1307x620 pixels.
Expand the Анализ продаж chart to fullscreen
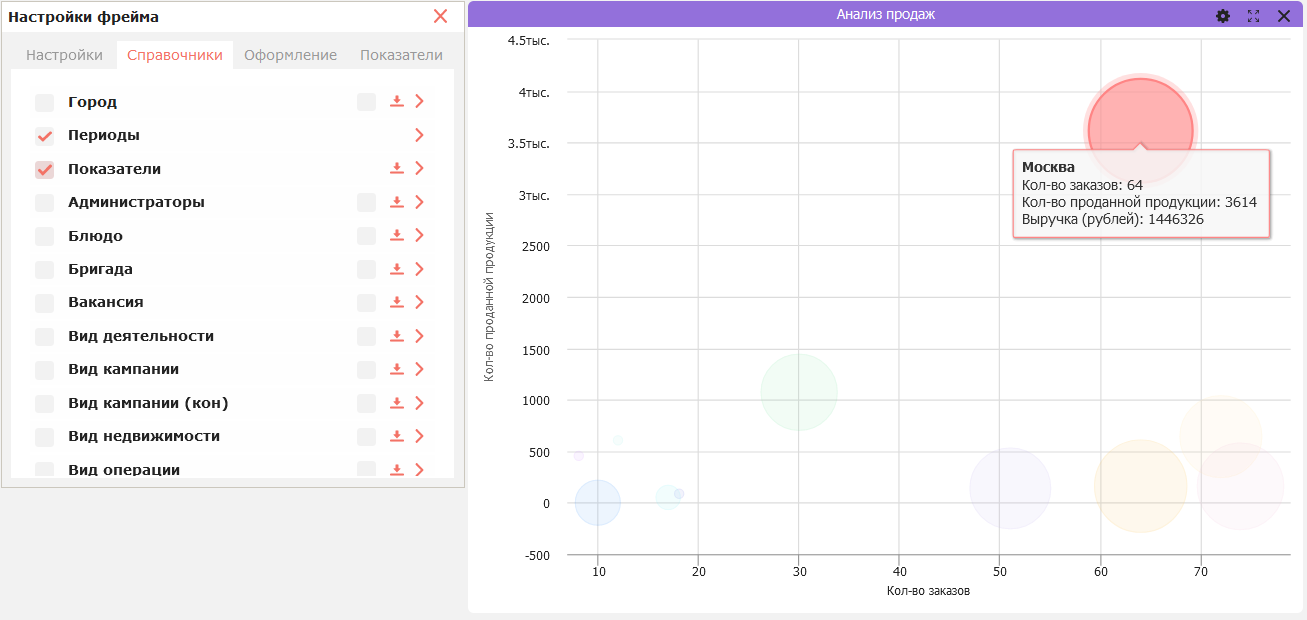pos(1253,16)
